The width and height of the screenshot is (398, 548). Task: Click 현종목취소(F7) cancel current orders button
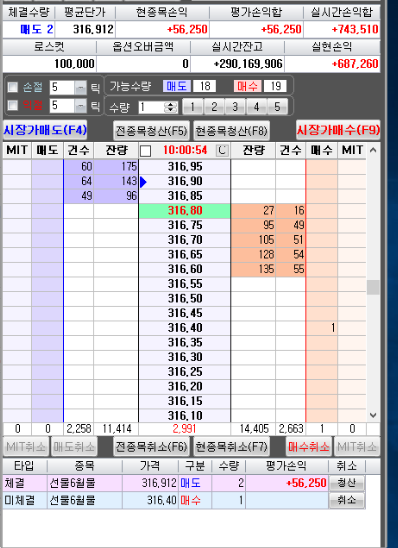pos(232,447)
